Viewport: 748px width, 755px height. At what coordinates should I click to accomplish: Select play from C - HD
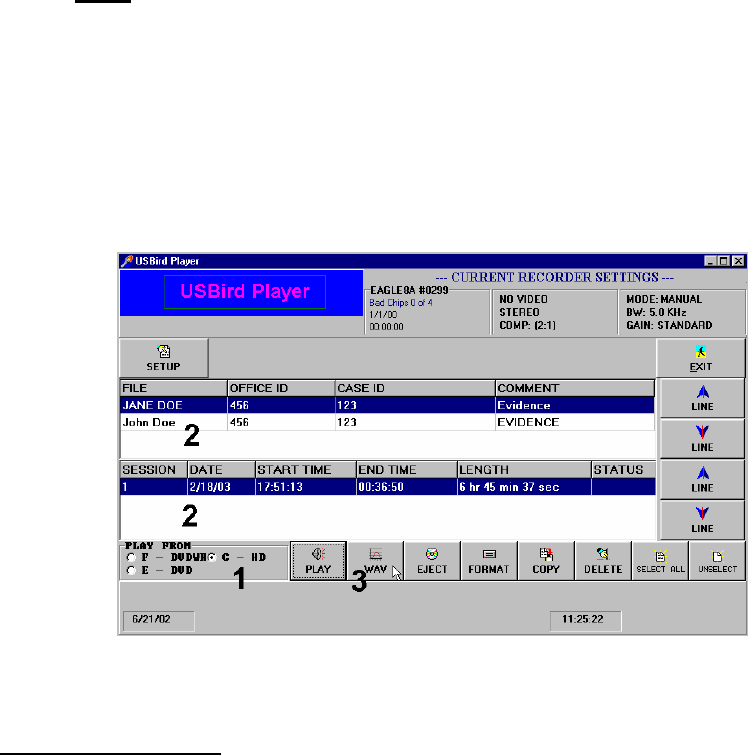212,557
